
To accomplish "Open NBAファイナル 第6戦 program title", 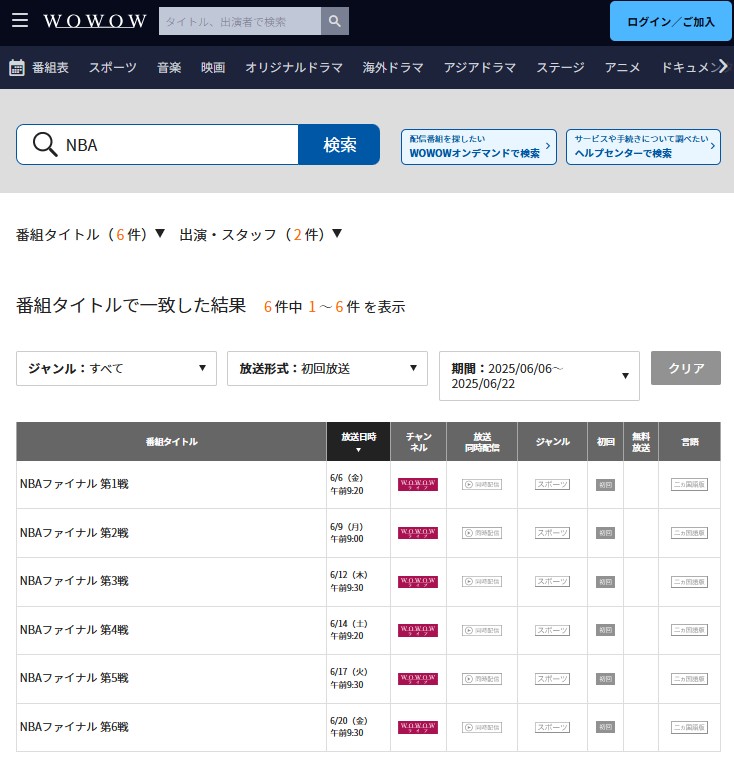I will click(x=74, y=727).
